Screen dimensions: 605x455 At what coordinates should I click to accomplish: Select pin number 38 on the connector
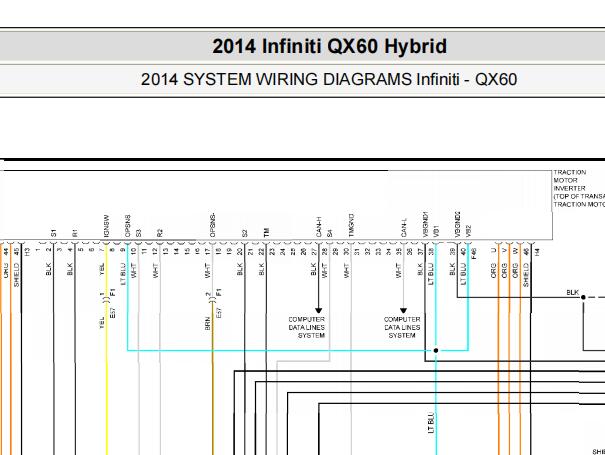431,252
